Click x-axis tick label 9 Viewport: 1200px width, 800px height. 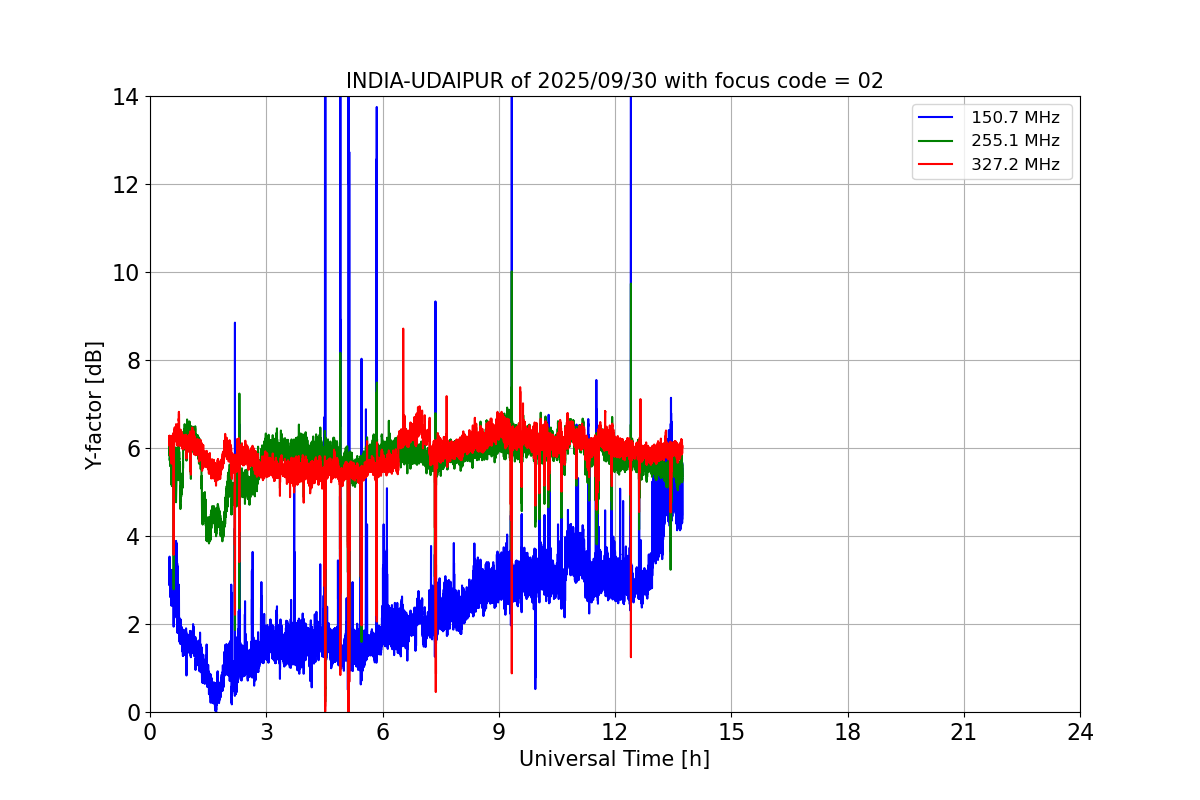pos(499,733)
